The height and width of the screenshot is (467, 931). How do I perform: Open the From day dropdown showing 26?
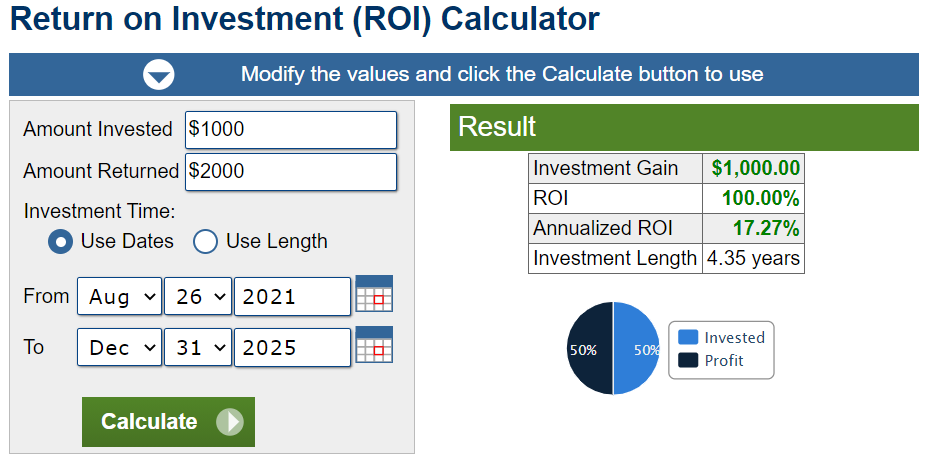198,296
